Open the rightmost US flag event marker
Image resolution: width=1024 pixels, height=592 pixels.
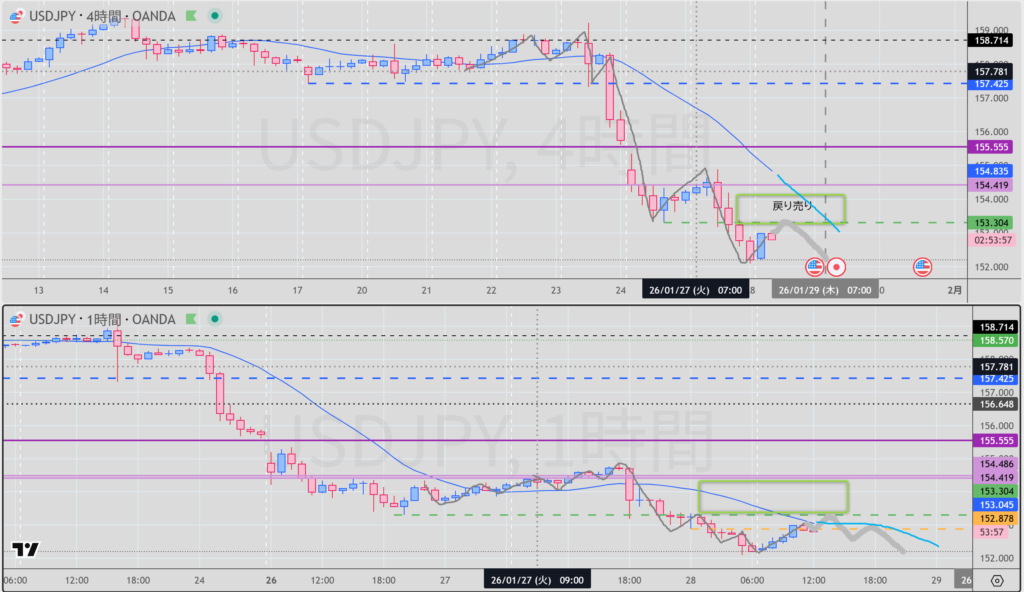coord(922,267)
